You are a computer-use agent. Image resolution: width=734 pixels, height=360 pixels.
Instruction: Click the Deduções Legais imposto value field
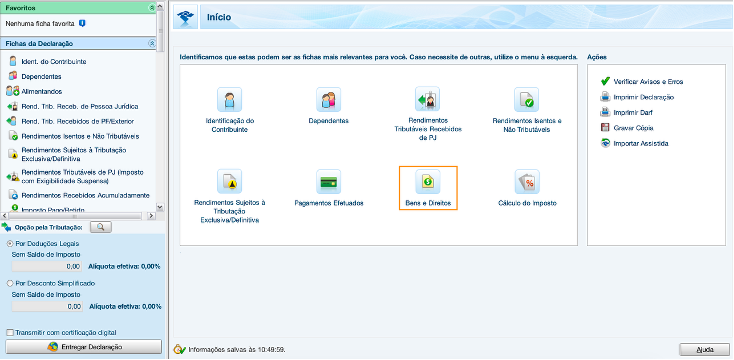click(x=47, y=266)
